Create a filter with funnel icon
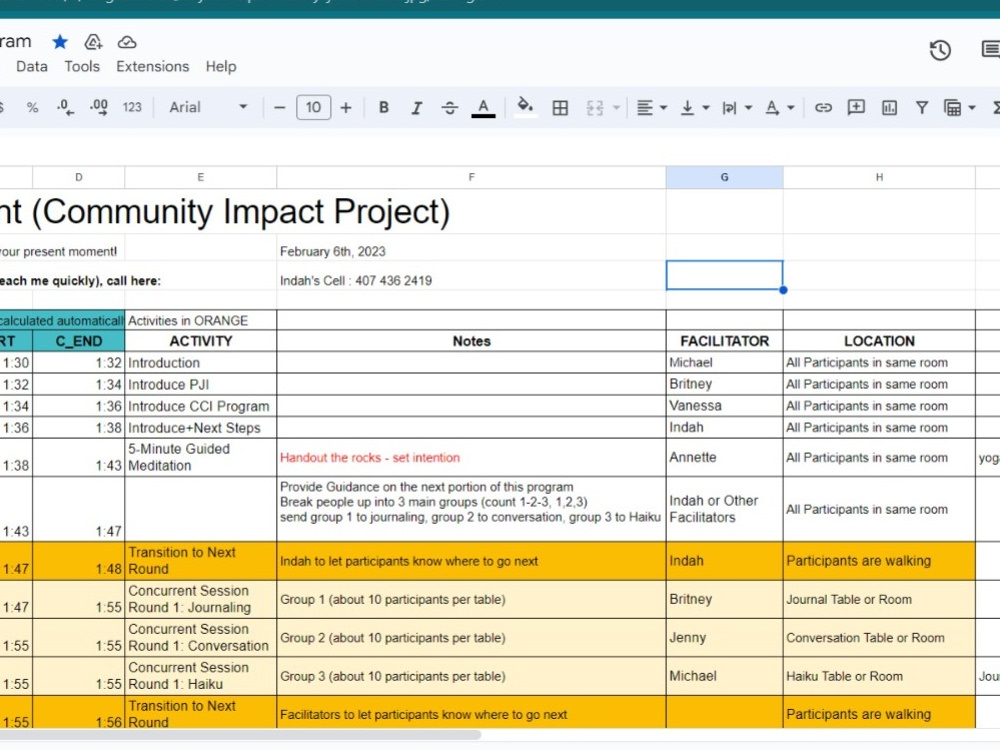Viewport: 1000px width, 750px height. (x=922, y=108)
